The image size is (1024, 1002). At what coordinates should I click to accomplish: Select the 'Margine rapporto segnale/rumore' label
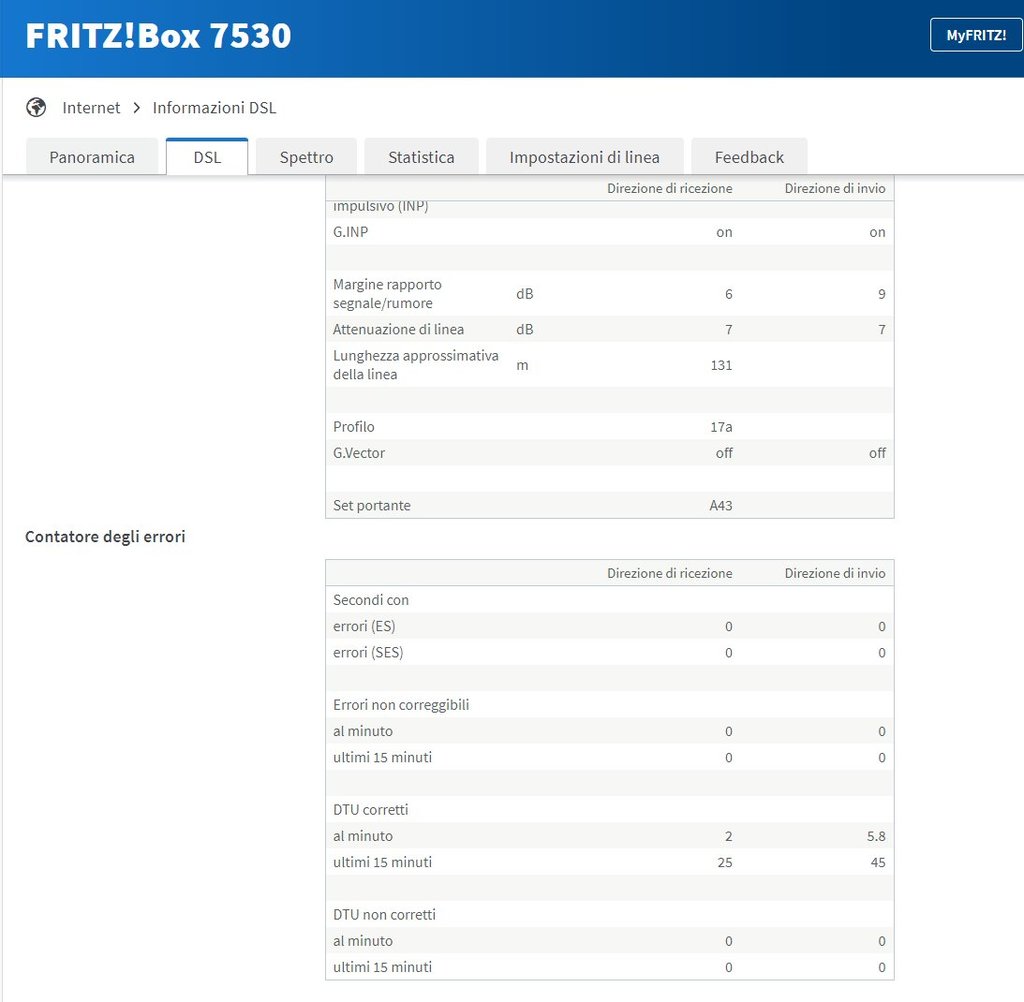point(387,293)
